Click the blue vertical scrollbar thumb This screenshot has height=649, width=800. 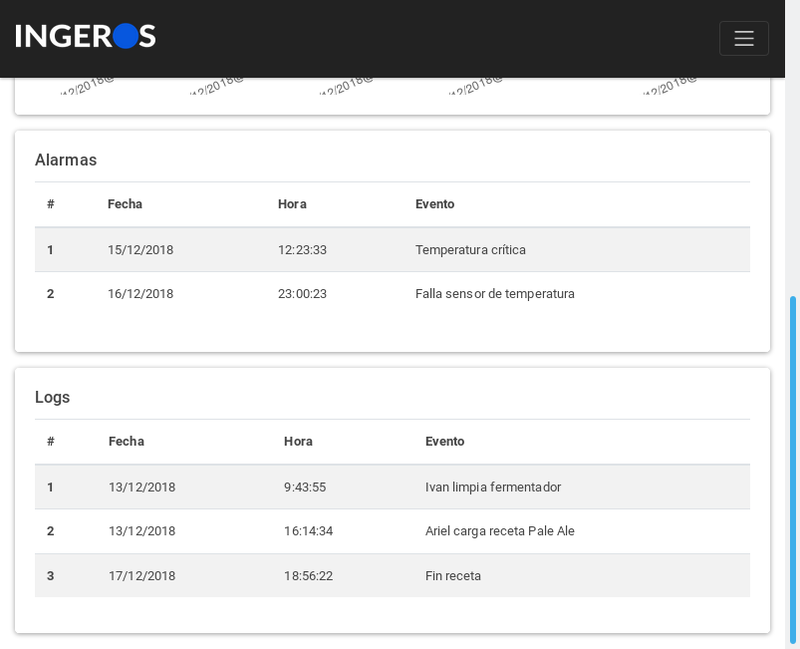point(793,470)
